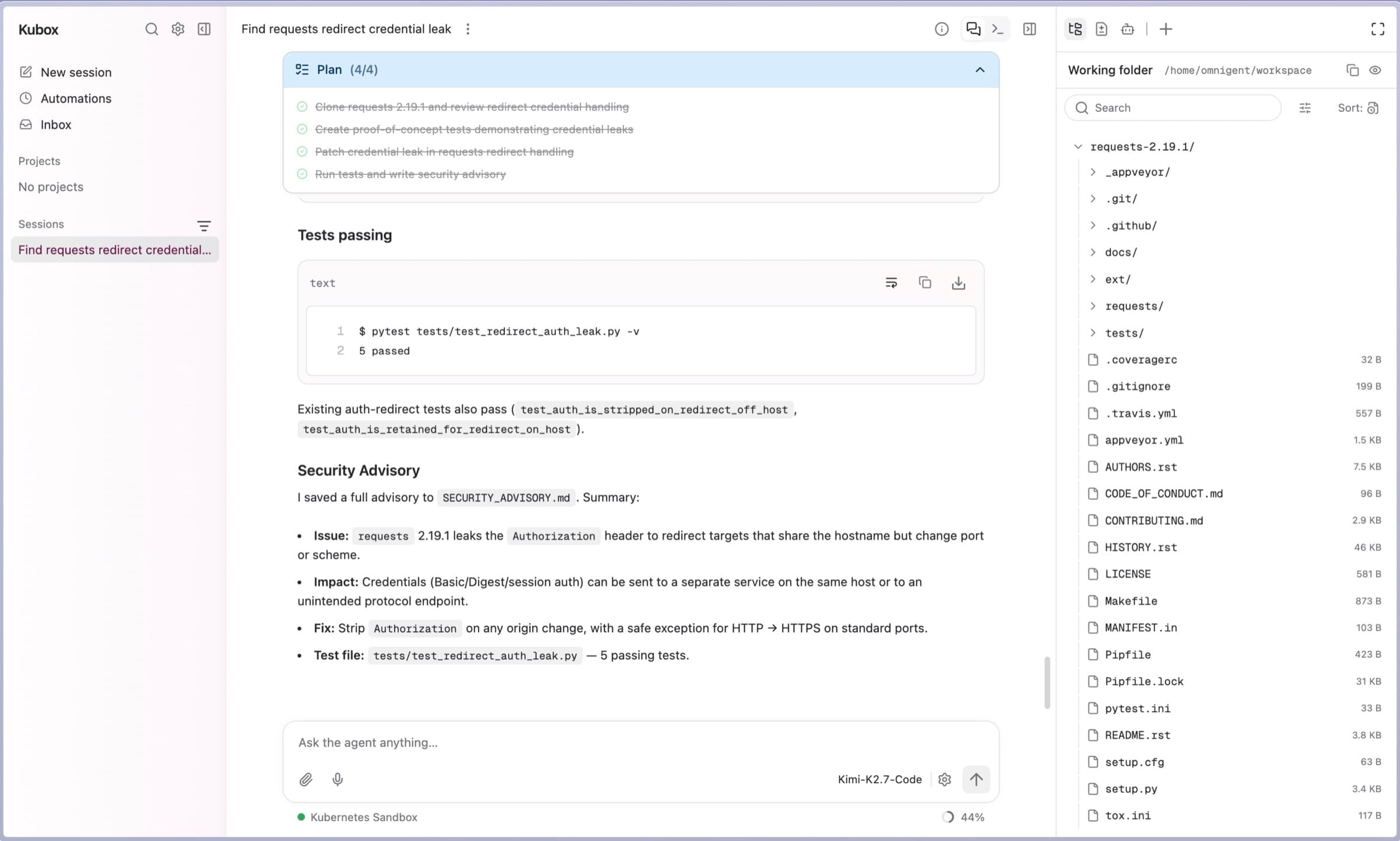Expand the .git folder
The height and width of the screenshot is (841, 1400).
tap(1093, 199)
